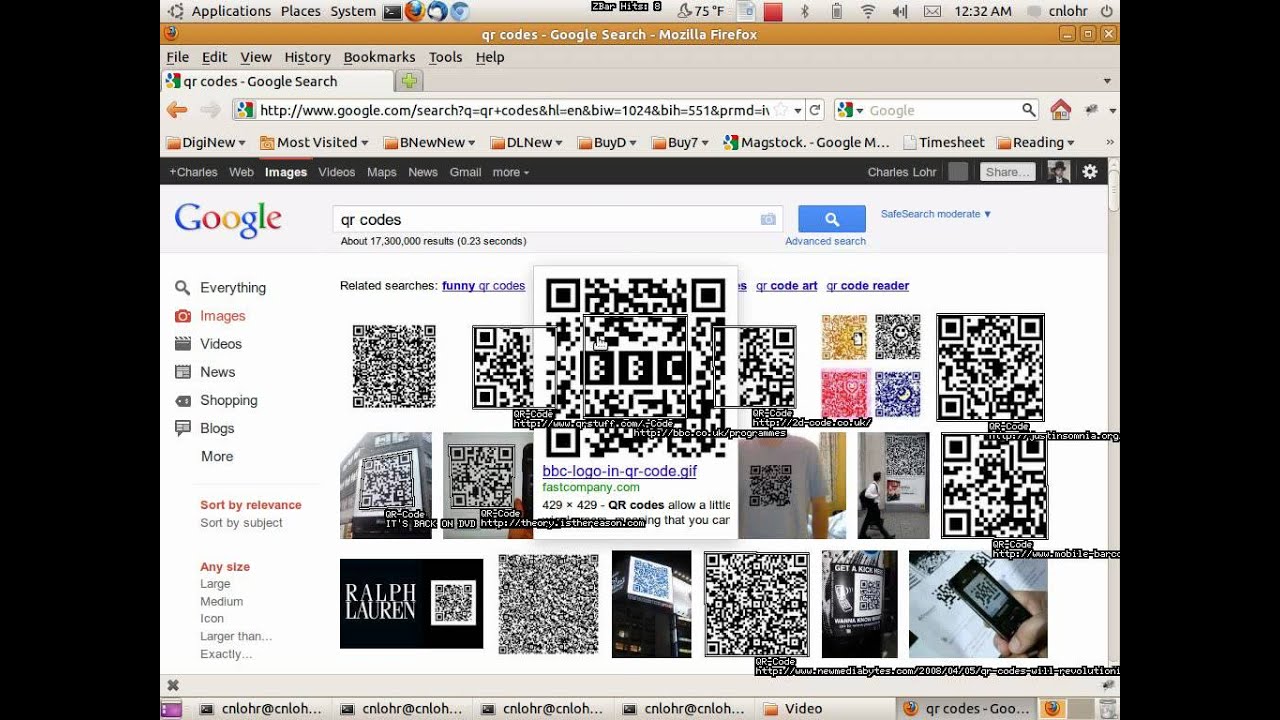Open the search engine selector dropdown

(x=851, y=110)
